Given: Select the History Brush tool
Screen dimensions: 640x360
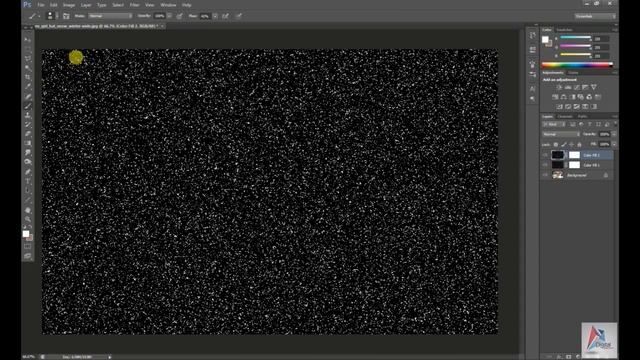Looking at the screenshot, I should point(28,124).
